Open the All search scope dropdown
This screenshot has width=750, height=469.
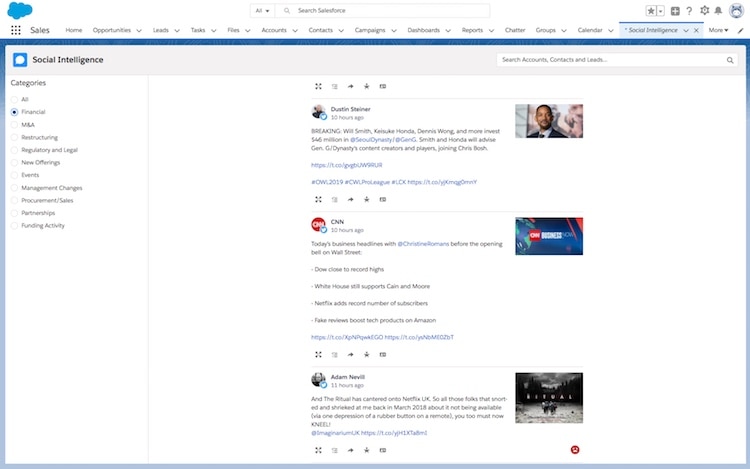(263, 11)
